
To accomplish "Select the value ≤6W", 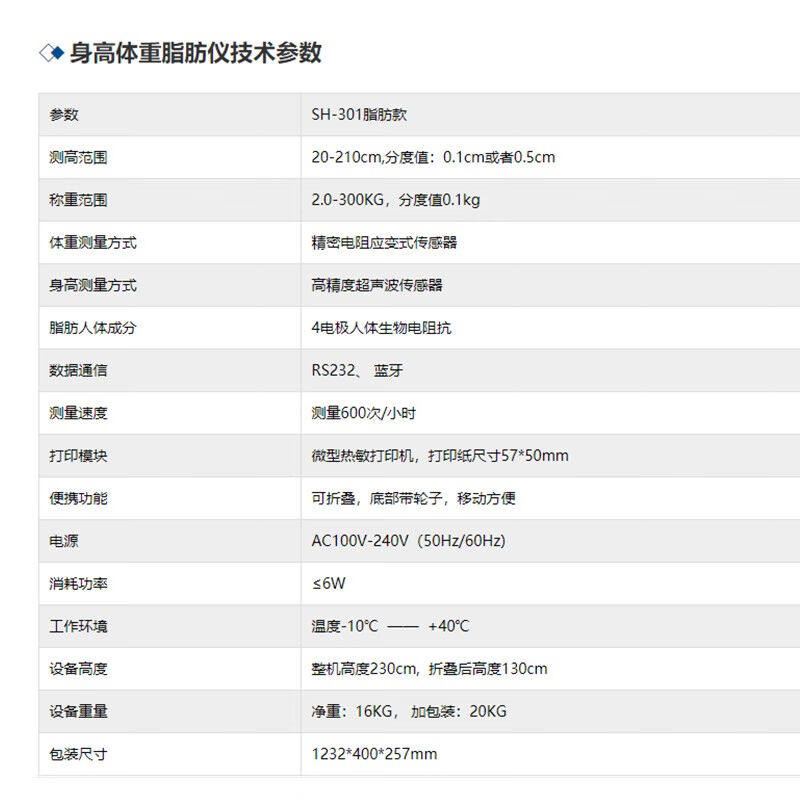I will tap(329, 583).
